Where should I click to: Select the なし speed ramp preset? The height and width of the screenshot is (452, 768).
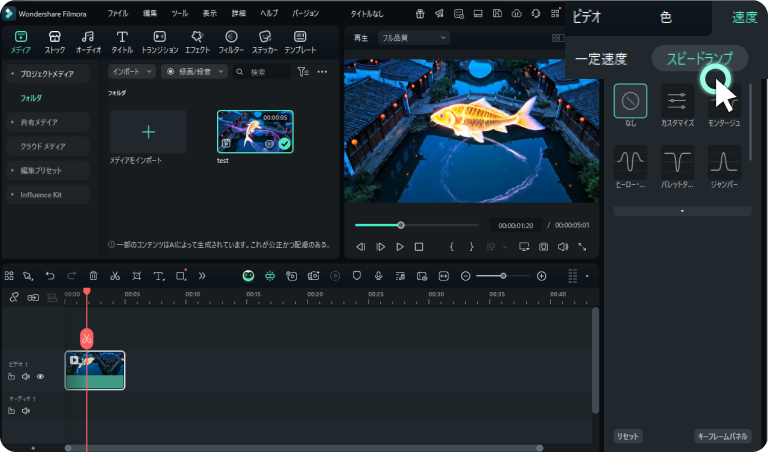630,105
